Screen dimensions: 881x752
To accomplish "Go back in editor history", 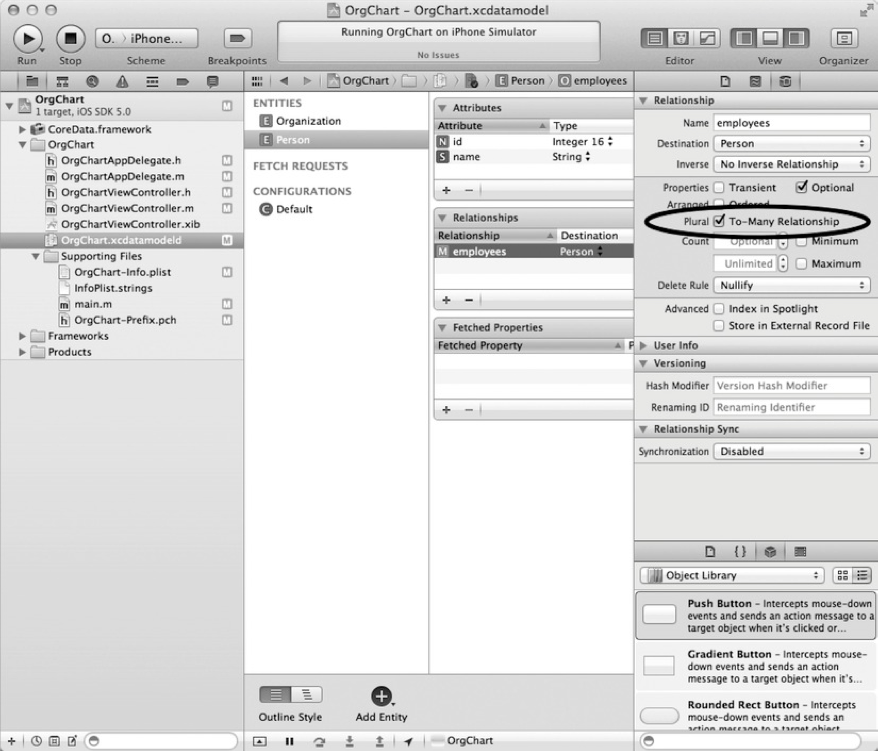I will pyautogui.click(x=284, y=81).
